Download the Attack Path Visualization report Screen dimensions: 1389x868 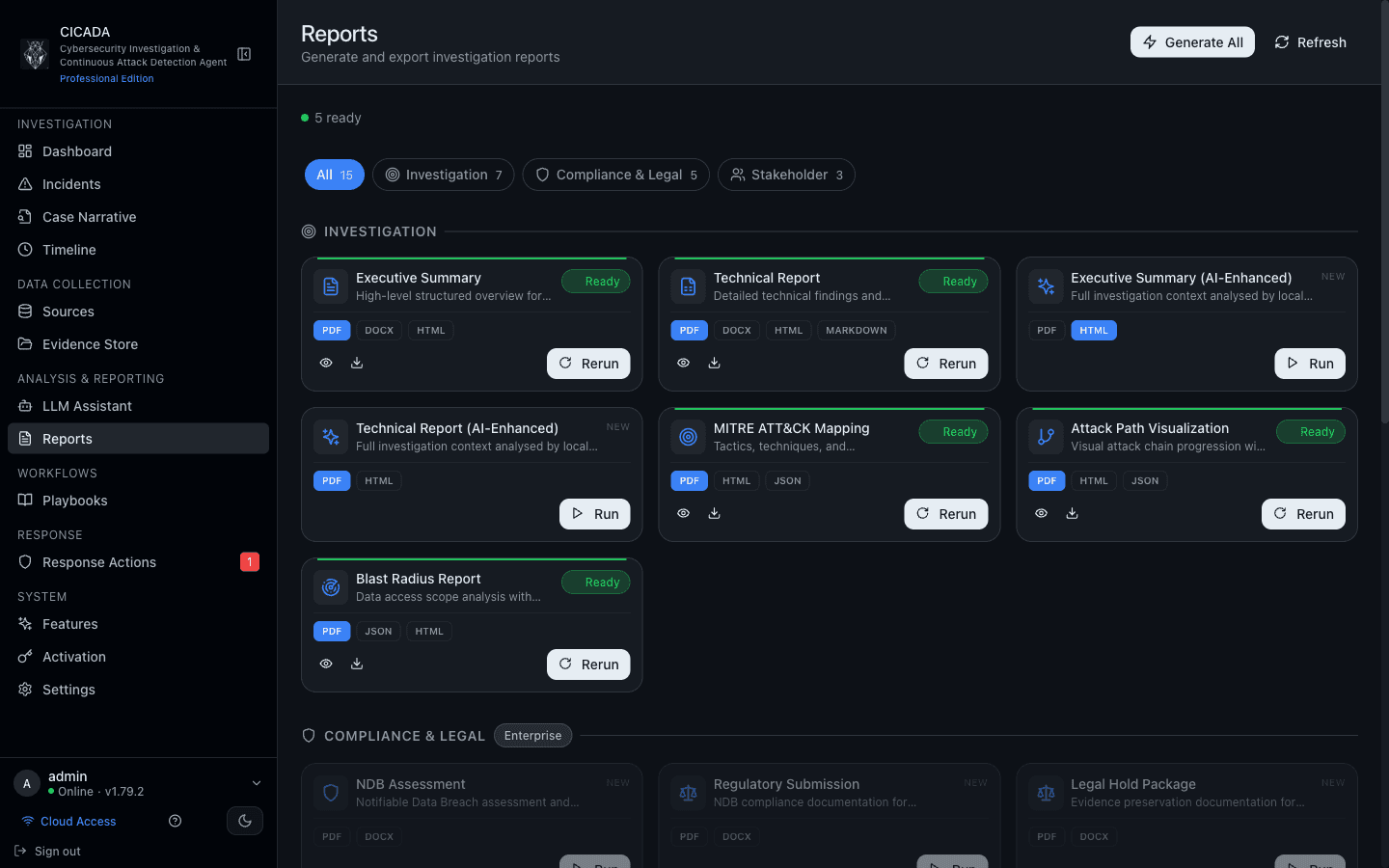[1072, 513]
